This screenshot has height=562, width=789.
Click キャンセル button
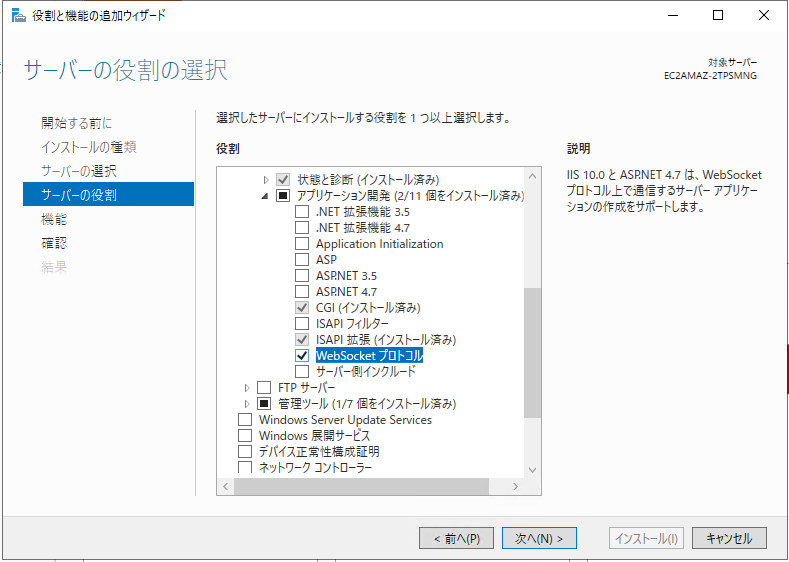(x=729, y=538)
